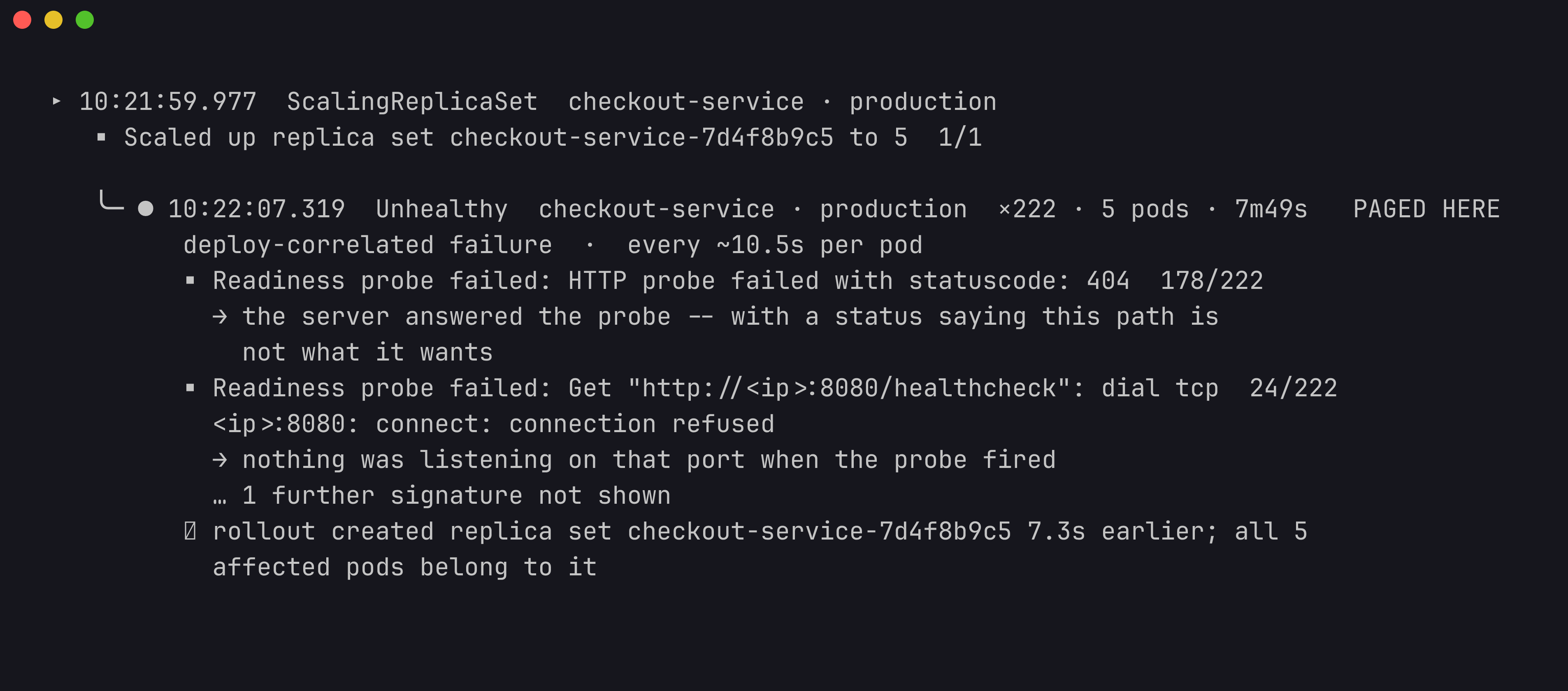1568x691 pixels.
Task: Select the 10:21:59.977 timestamp
Action: coord(167,101)
